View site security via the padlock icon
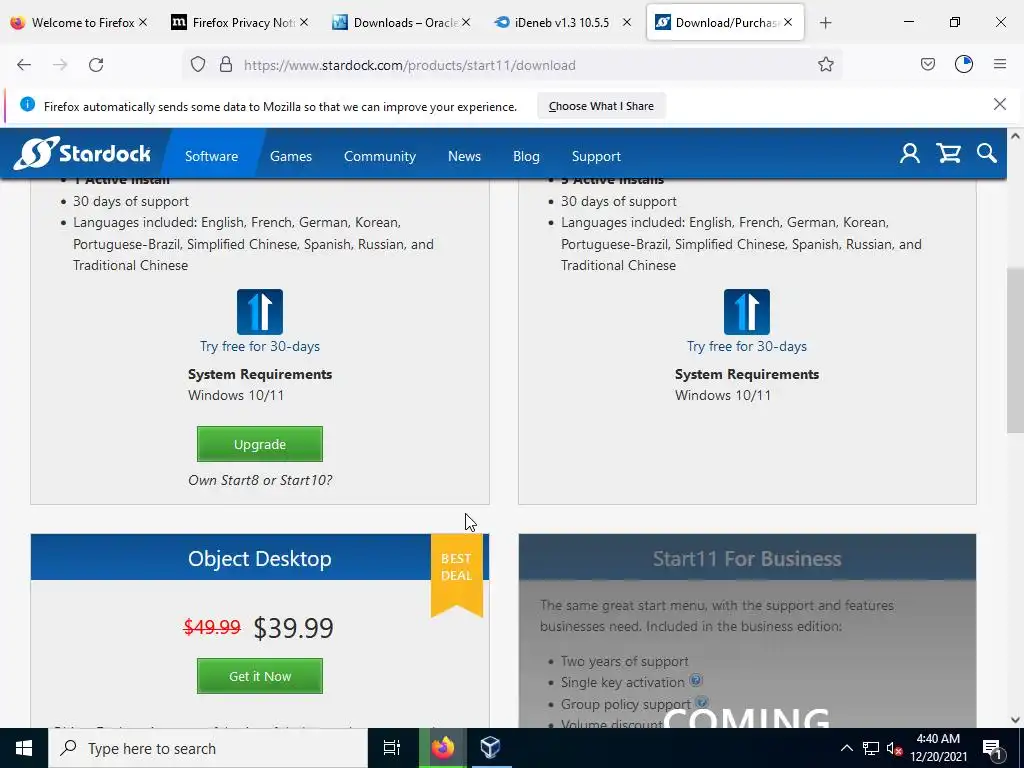The width and height of the screenshot is (1024, 768). click(x=226, y=65)
